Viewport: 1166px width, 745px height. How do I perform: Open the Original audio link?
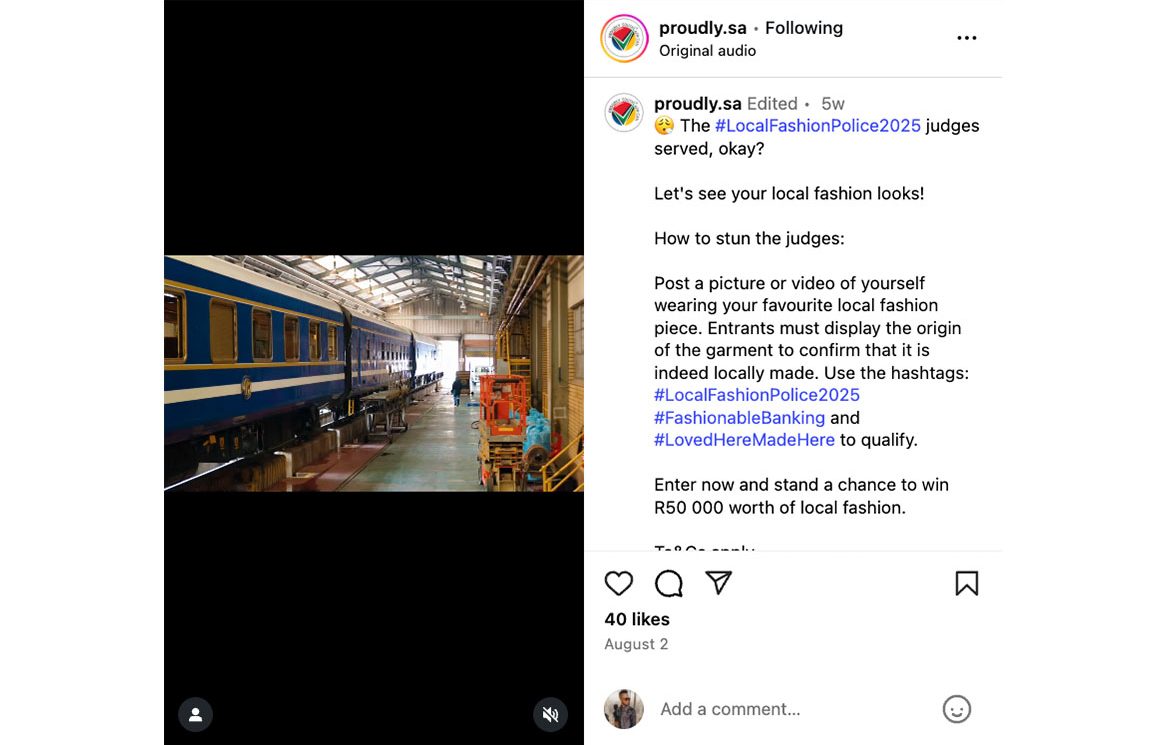(x=707, y=51)
